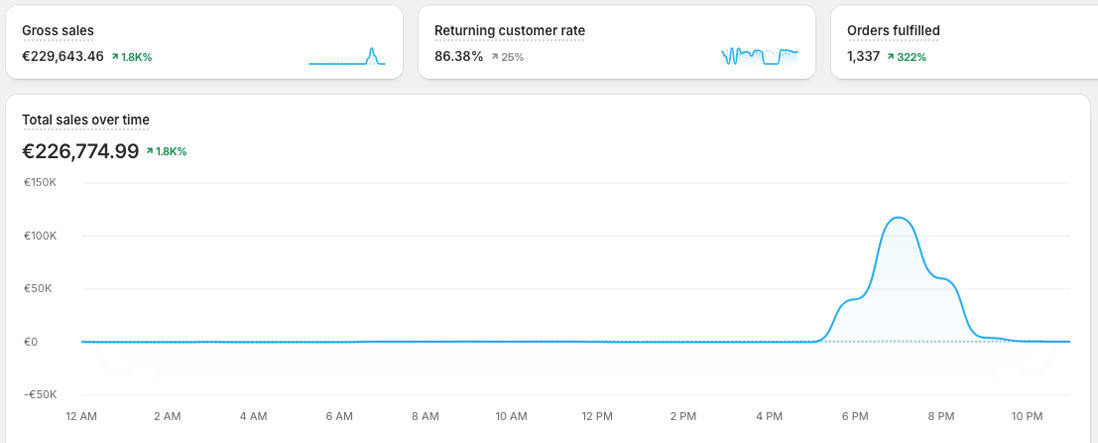Select the €226,774.99 total sales value

(80, 151)
